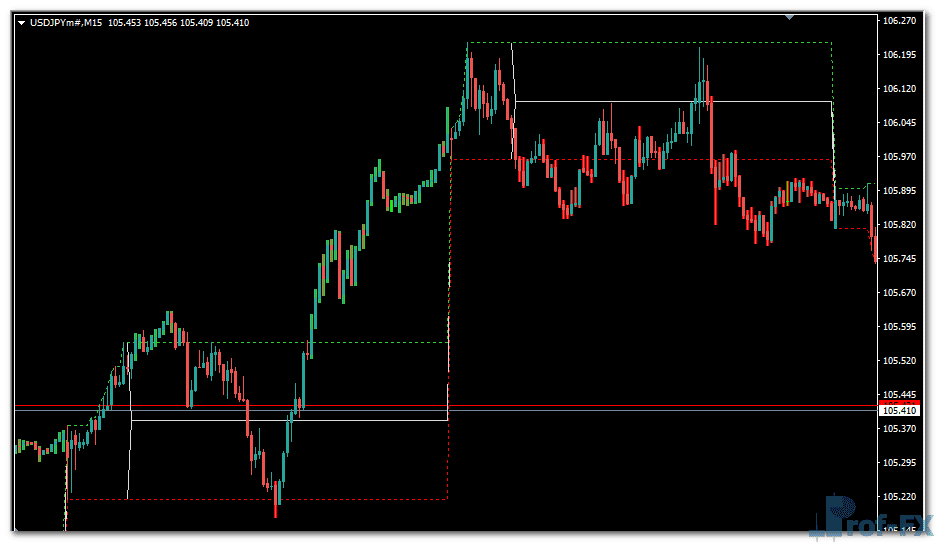Image resolution: width=936 pixels, height=542 pixels.
Task: Click the 106.120 price axis label
Action: click(900, 89)
